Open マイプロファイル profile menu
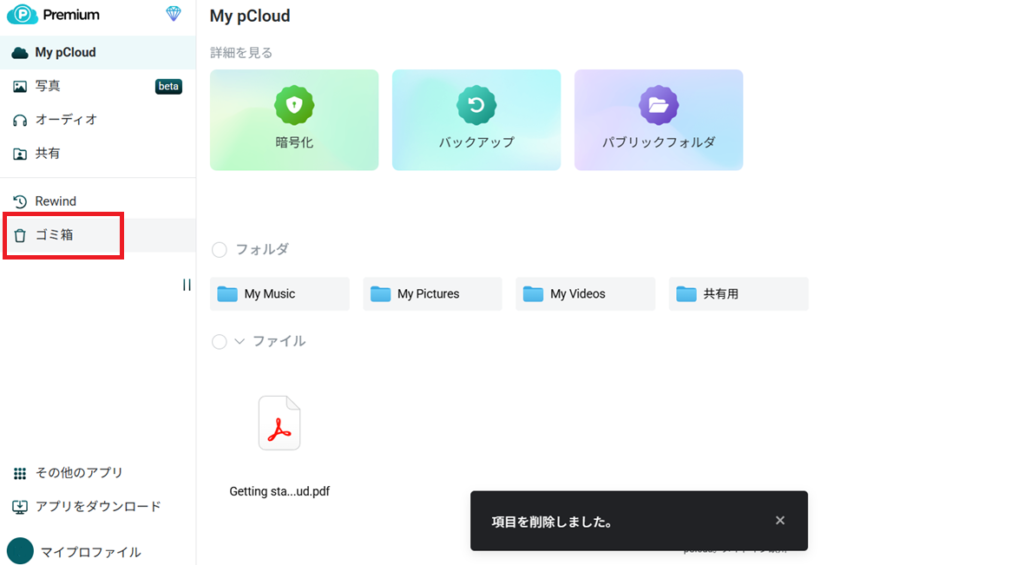This screenshot has width=1024, height=565. [x=89, y=552]
